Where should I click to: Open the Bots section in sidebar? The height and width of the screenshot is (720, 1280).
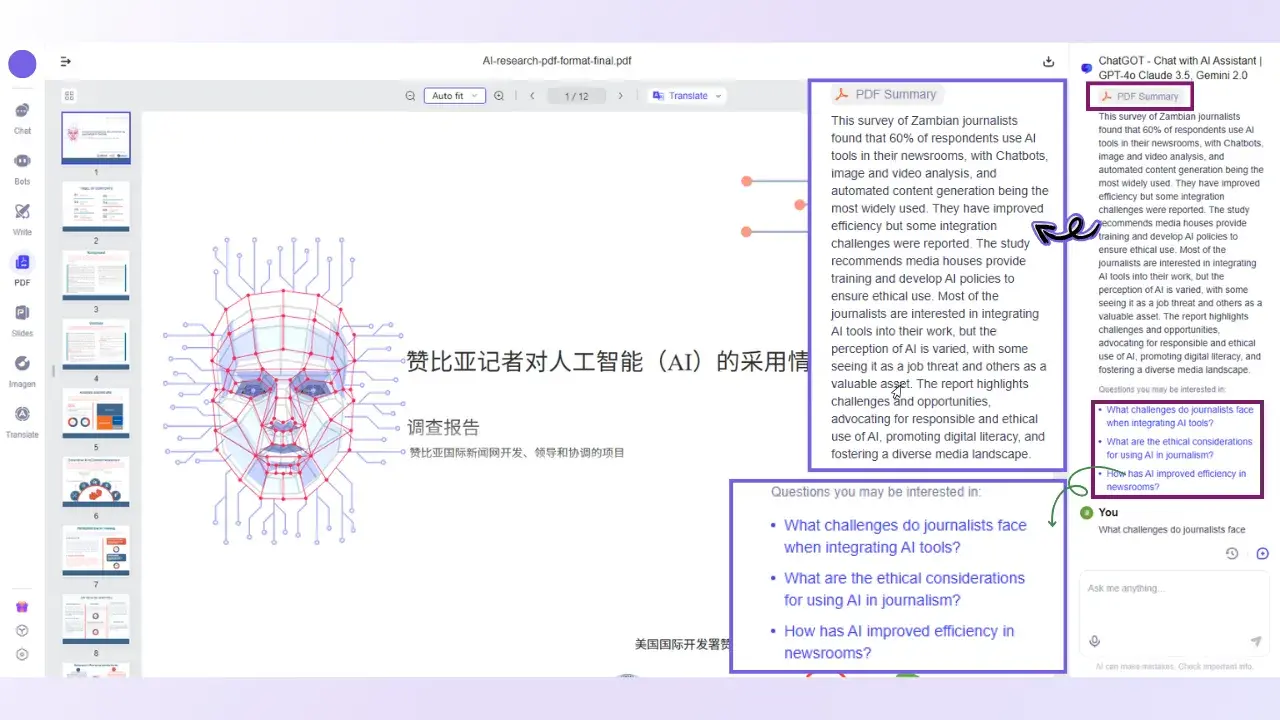tap(22, 163)
